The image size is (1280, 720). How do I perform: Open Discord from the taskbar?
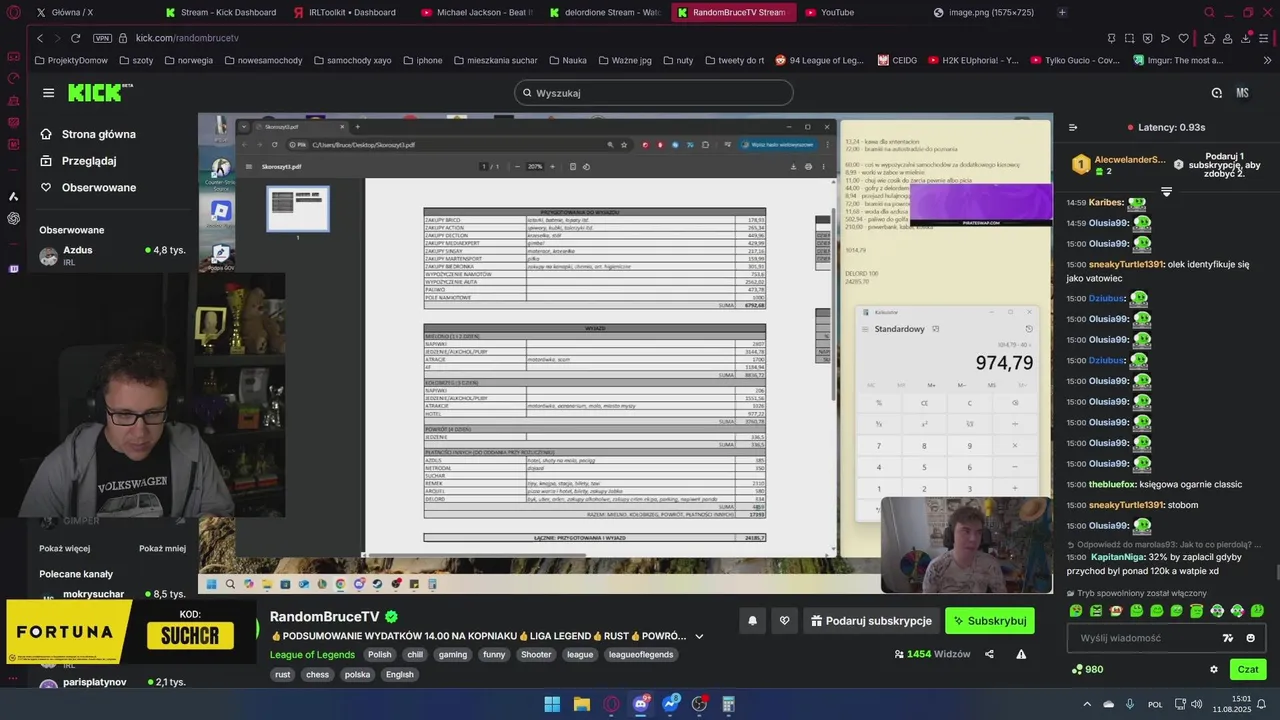tap(640, 704)
